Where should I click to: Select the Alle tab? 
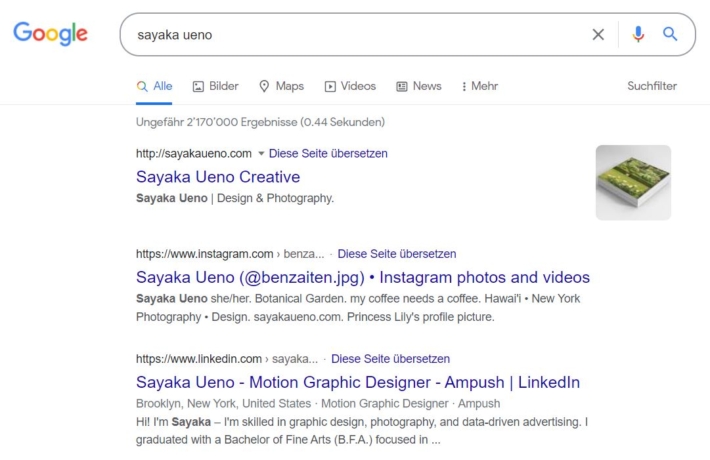[x=154, y=86]
